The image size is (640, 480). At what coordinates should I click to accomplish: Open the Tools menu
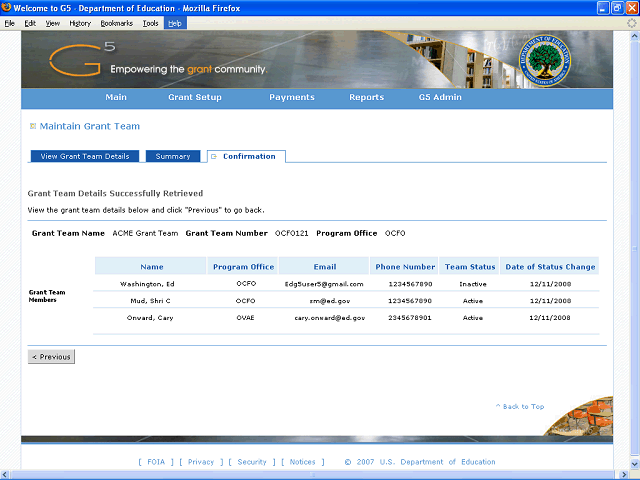[x=150, y=22]
